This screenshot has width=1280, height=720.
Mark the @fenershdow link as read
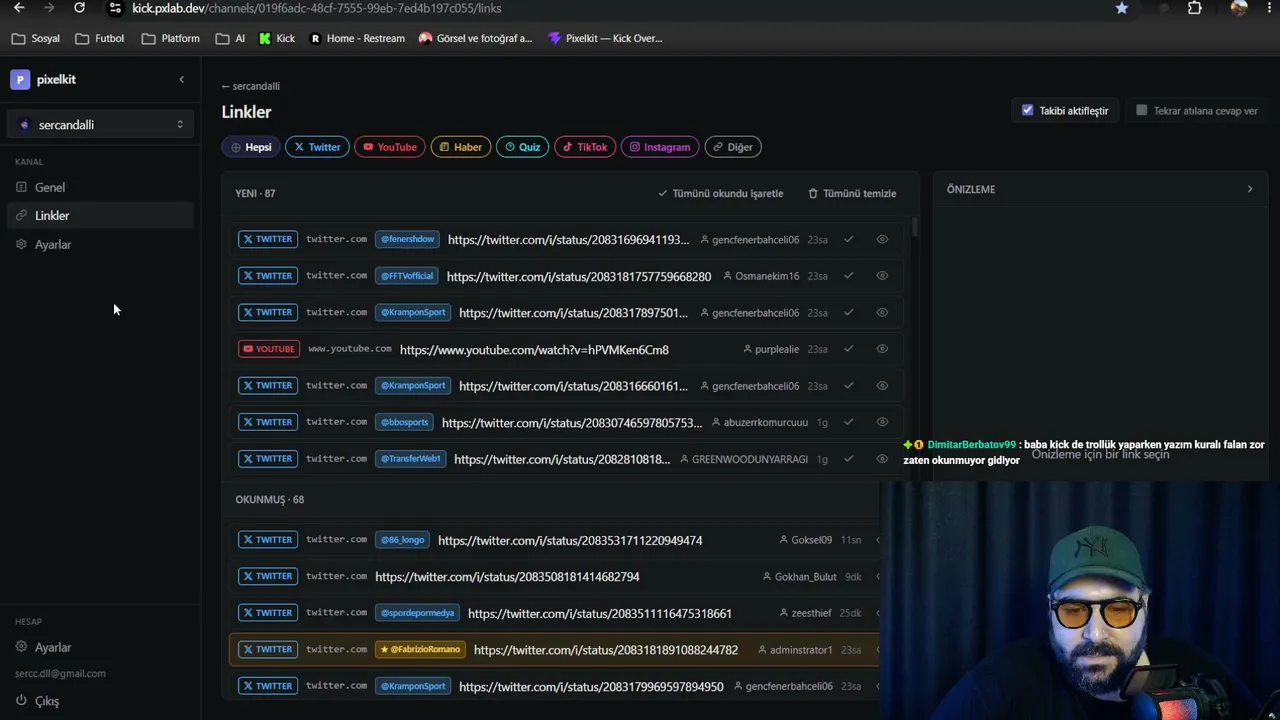[x=849, y=239]
